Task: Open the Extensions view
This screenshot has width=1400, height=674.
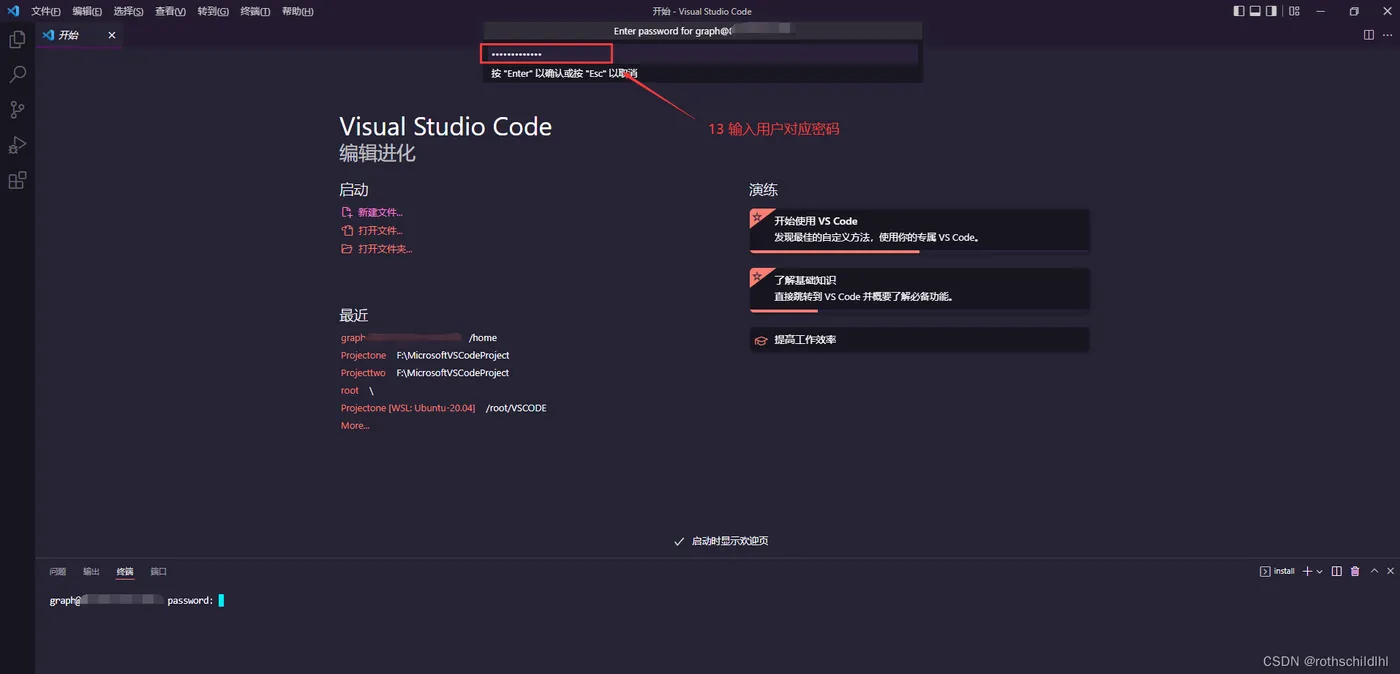Action: coord(17,181)
